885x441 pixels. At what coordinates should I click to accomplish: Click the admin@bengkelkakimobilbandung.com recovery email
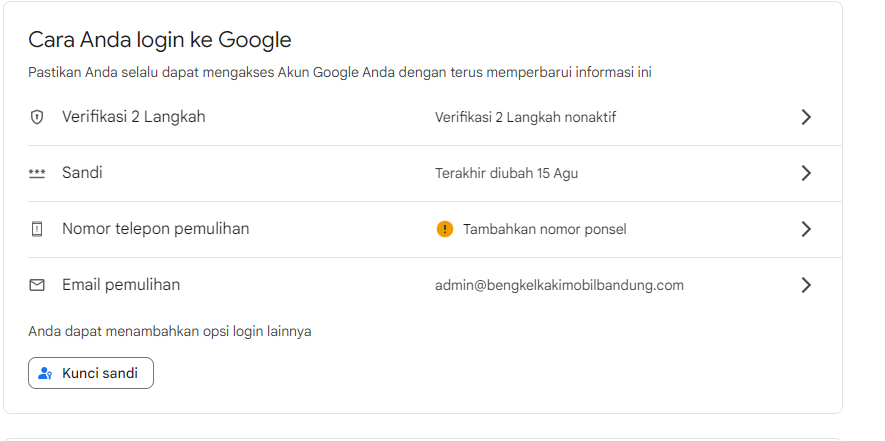(559, 285)
